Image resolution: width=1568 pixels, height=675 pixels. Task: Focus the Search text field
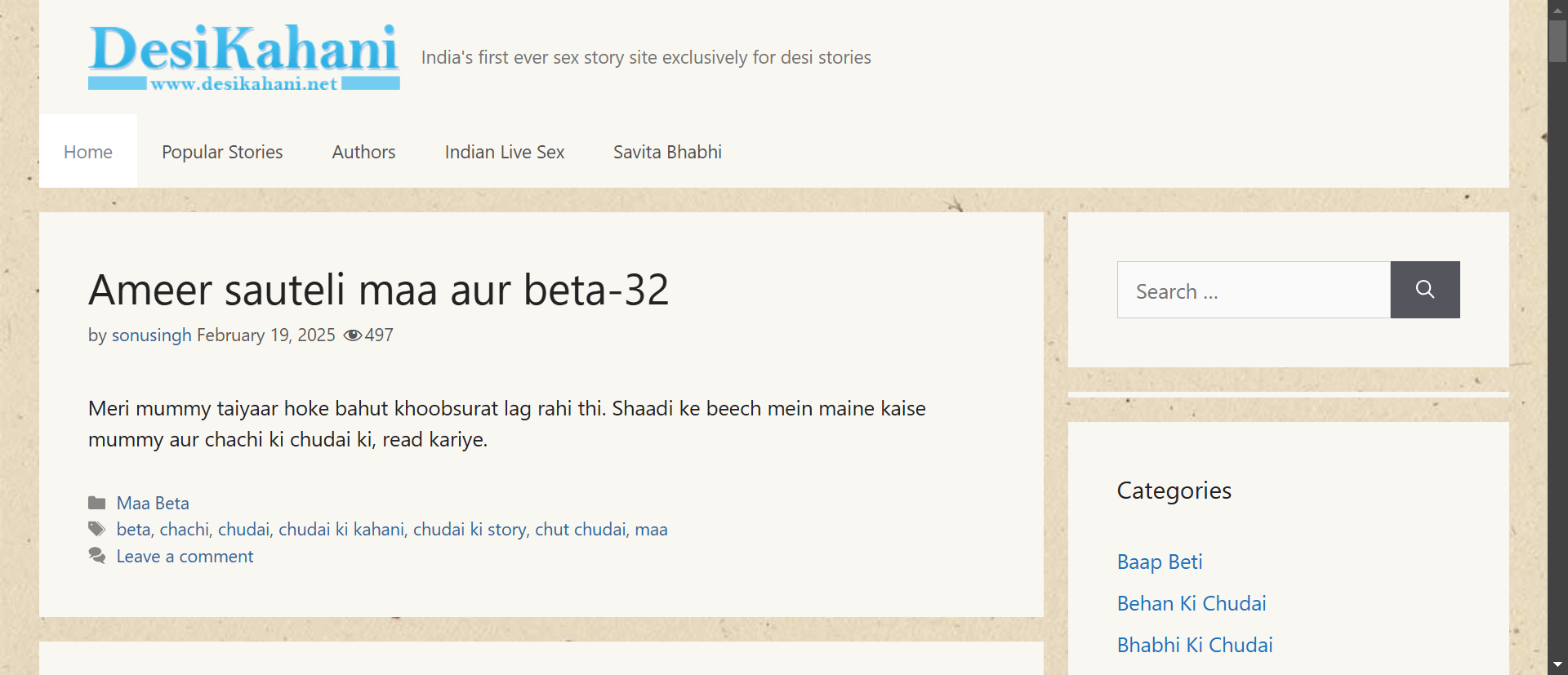(x=1253, y=291)
